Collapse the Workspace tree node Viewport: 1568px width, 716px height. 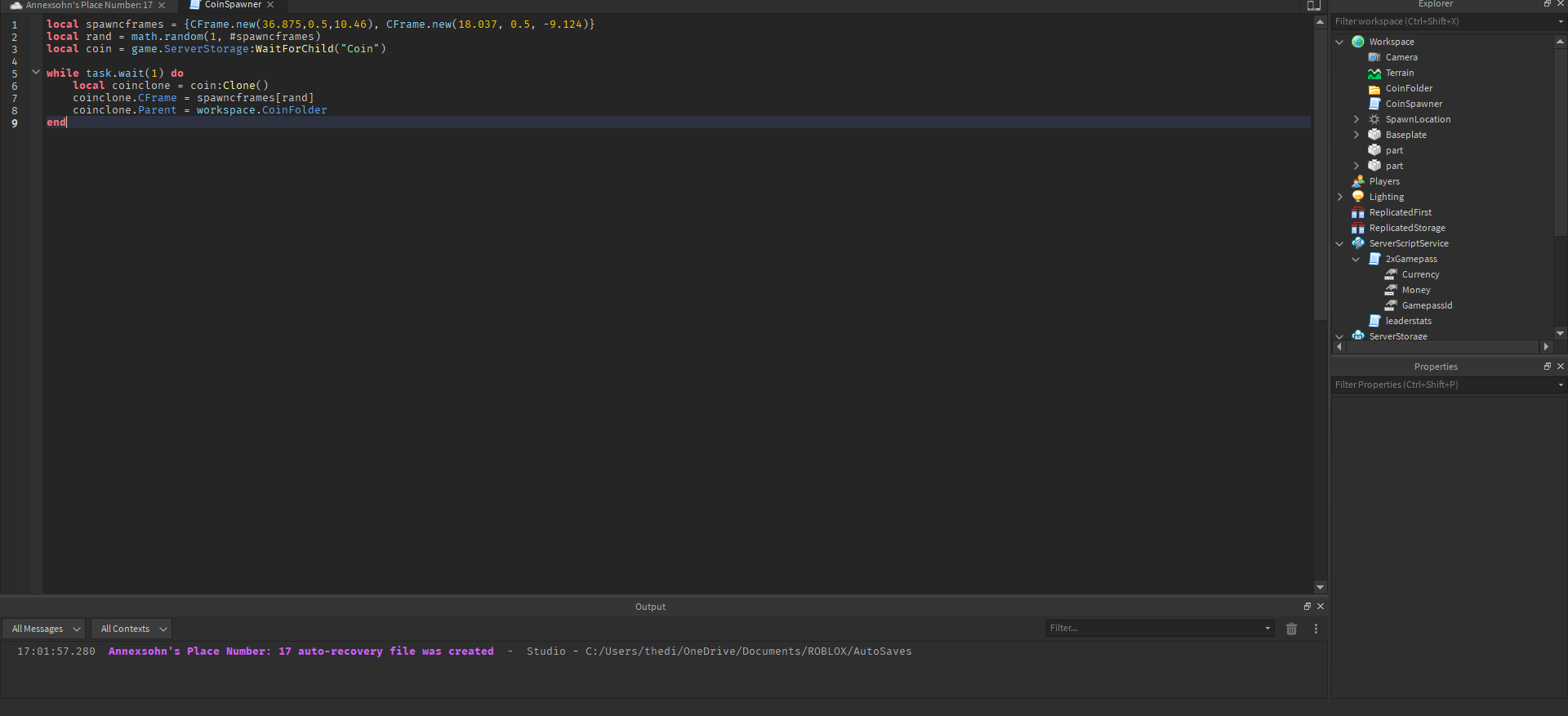point(1339,42)
